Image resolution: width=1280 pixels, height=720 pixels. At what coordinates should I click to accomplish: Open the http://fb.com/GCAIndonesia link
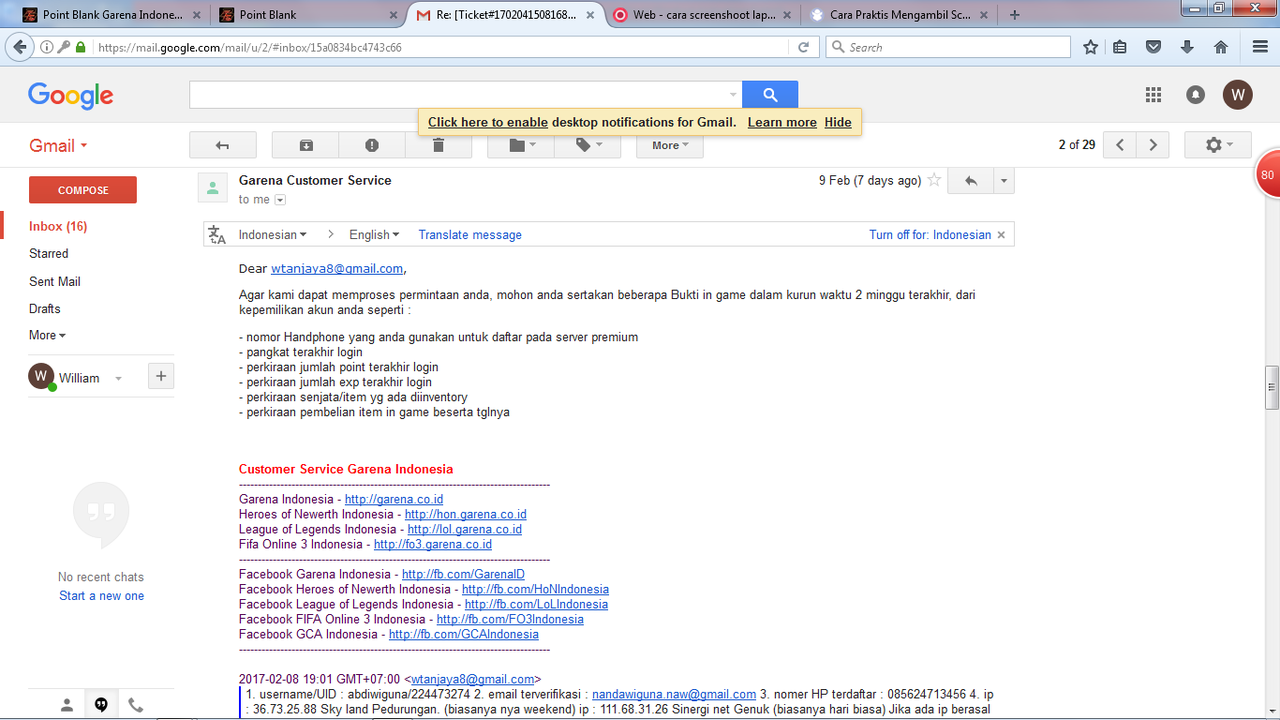(464, 634)
